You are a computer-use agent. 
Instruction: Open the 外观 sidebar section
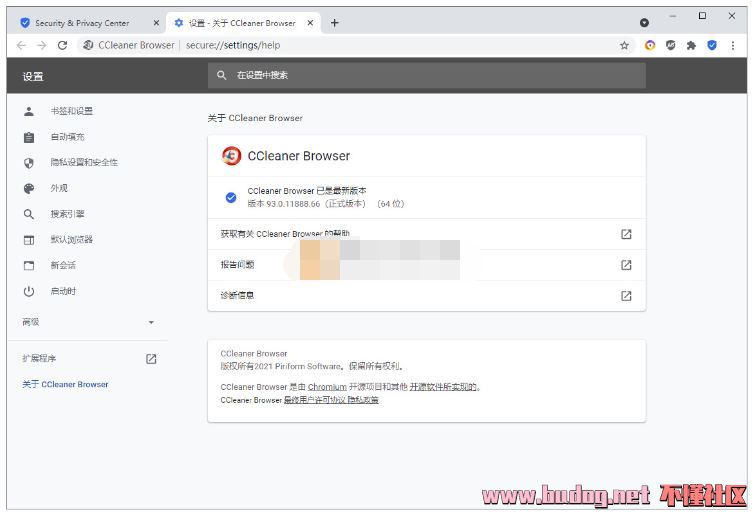pos(59,188)
